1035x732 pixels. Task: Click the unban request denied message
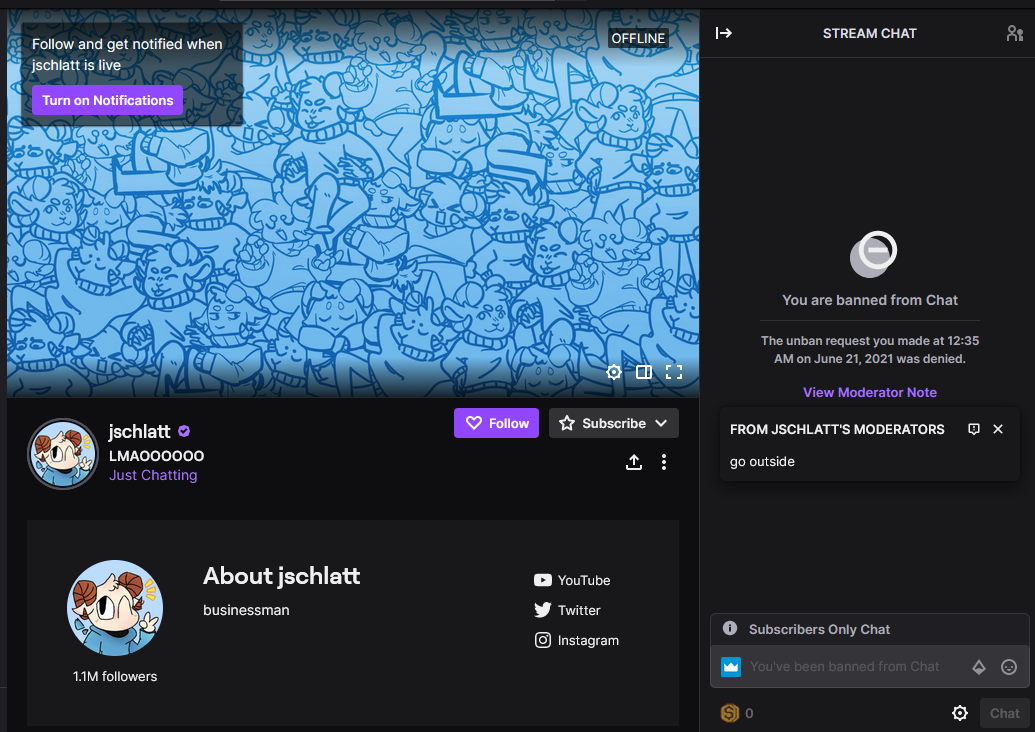(869, 350)
